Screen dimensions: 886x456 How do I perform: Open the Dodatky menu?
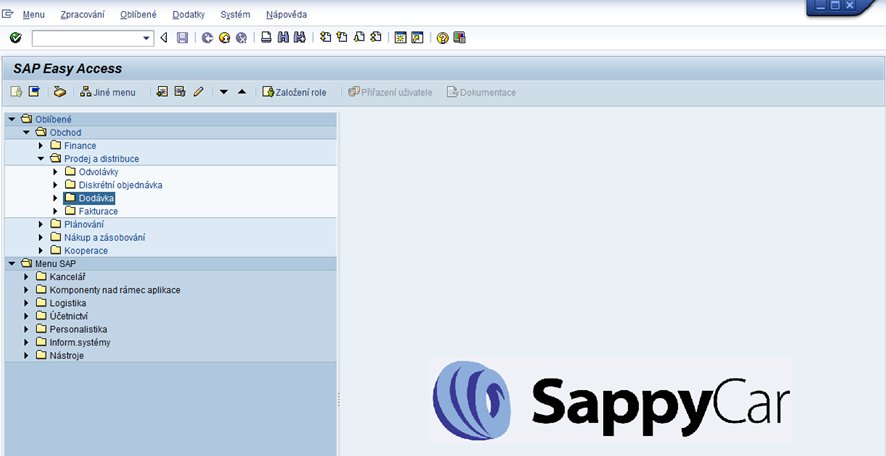[x=189, y=15]
